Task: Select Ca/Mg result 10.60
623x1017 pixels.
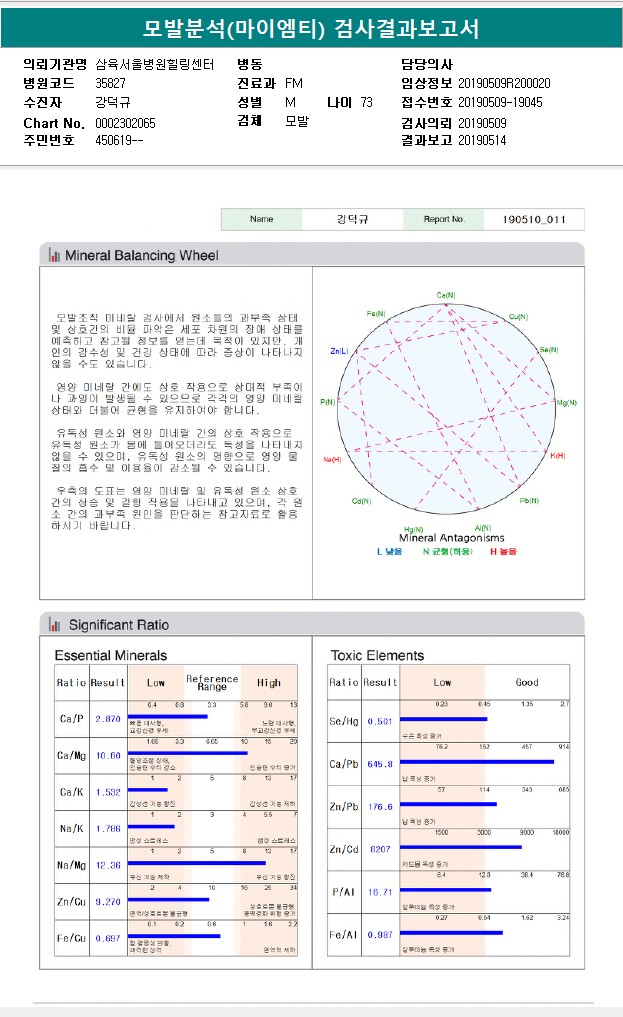Action: click(x=108, y=756)
